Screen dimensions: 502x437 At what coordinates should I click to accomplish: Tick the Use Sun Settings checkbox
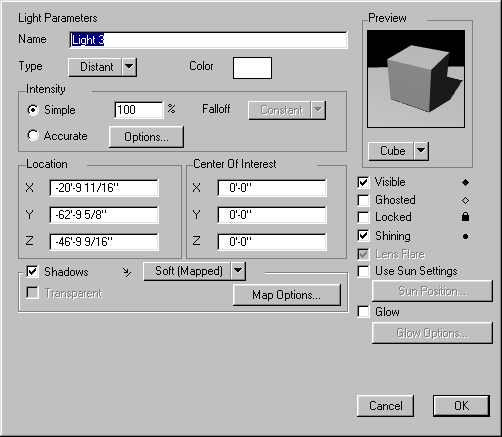tap(363, 271)
